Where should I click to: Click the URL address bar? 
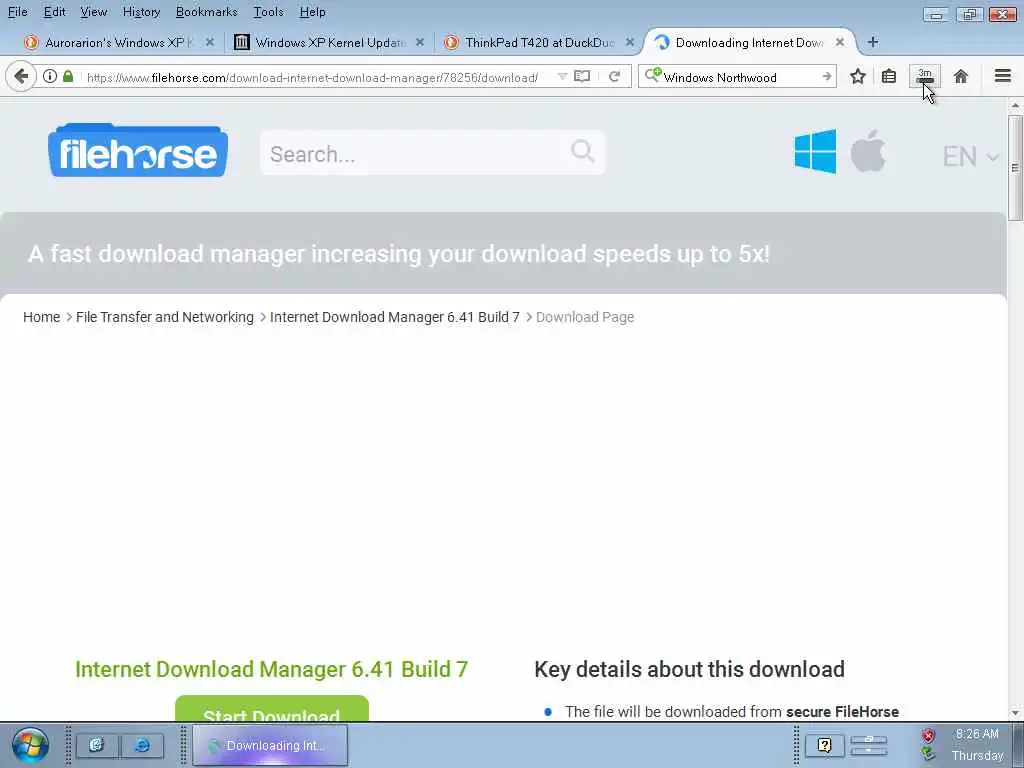(x=312, y=77)
